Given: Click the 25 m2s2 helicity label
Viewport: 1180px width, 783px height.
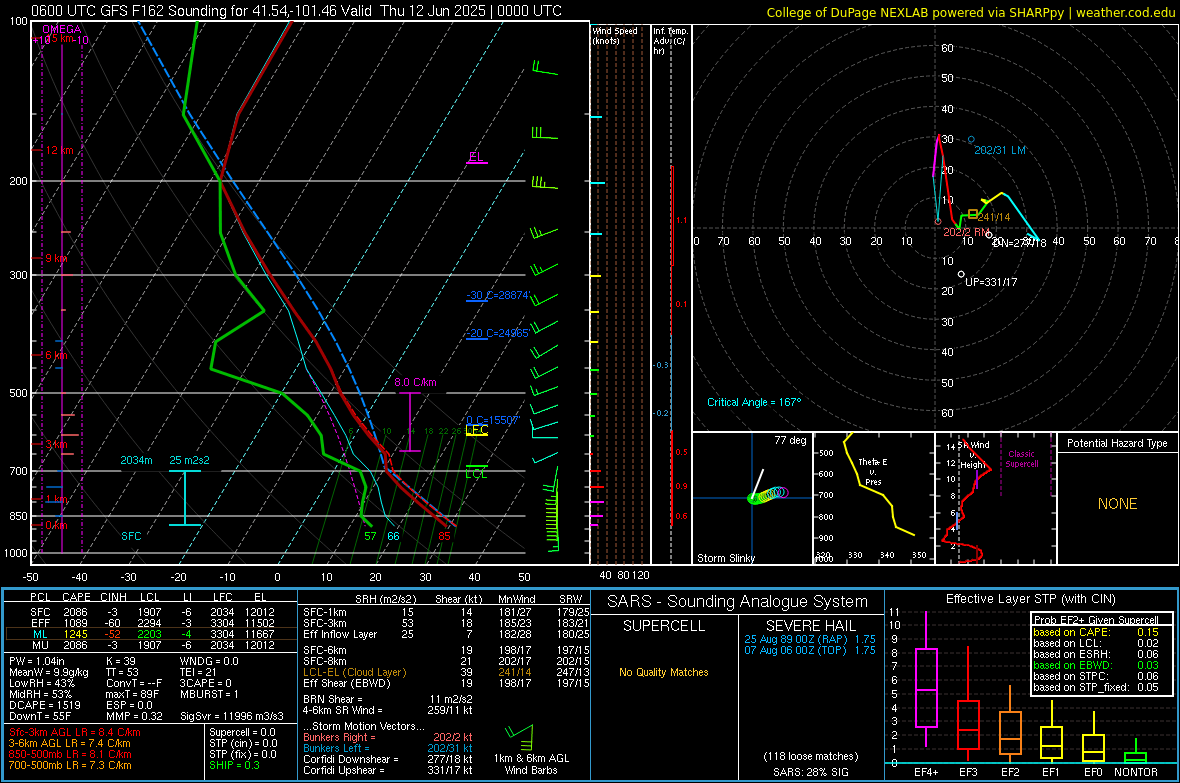Looking at the screenshot, I should [x=190, y=460].
